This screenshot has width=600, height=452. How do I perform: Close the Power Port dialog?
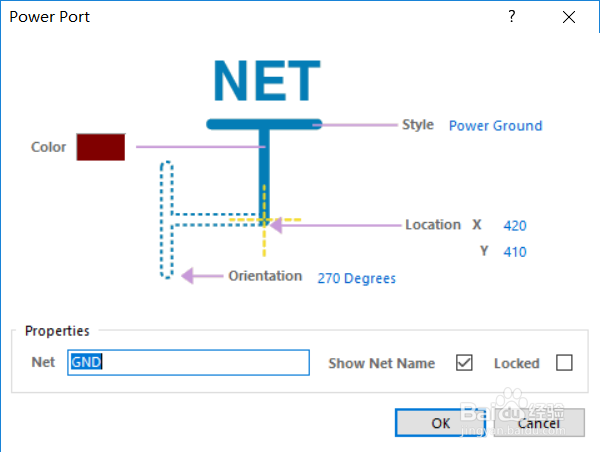click(x=569, y=16)
